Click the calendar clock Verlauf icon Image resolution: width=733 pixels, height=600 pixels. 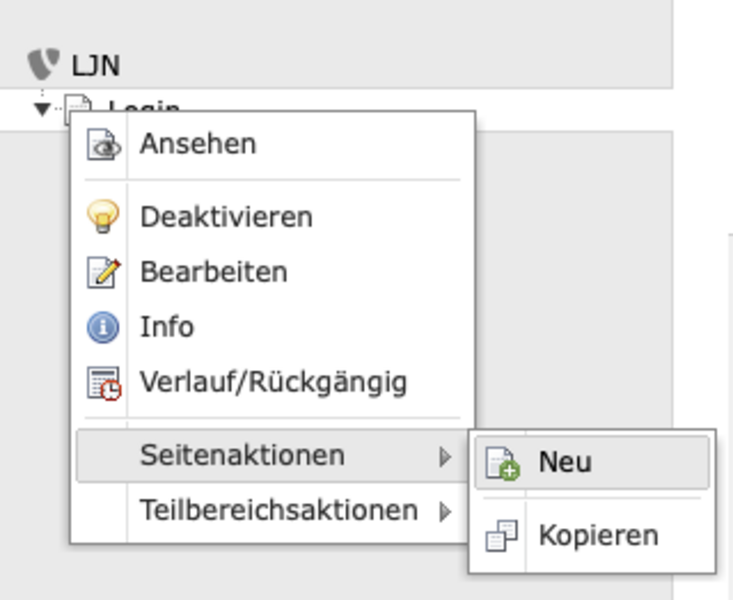(x=104, y=383)
